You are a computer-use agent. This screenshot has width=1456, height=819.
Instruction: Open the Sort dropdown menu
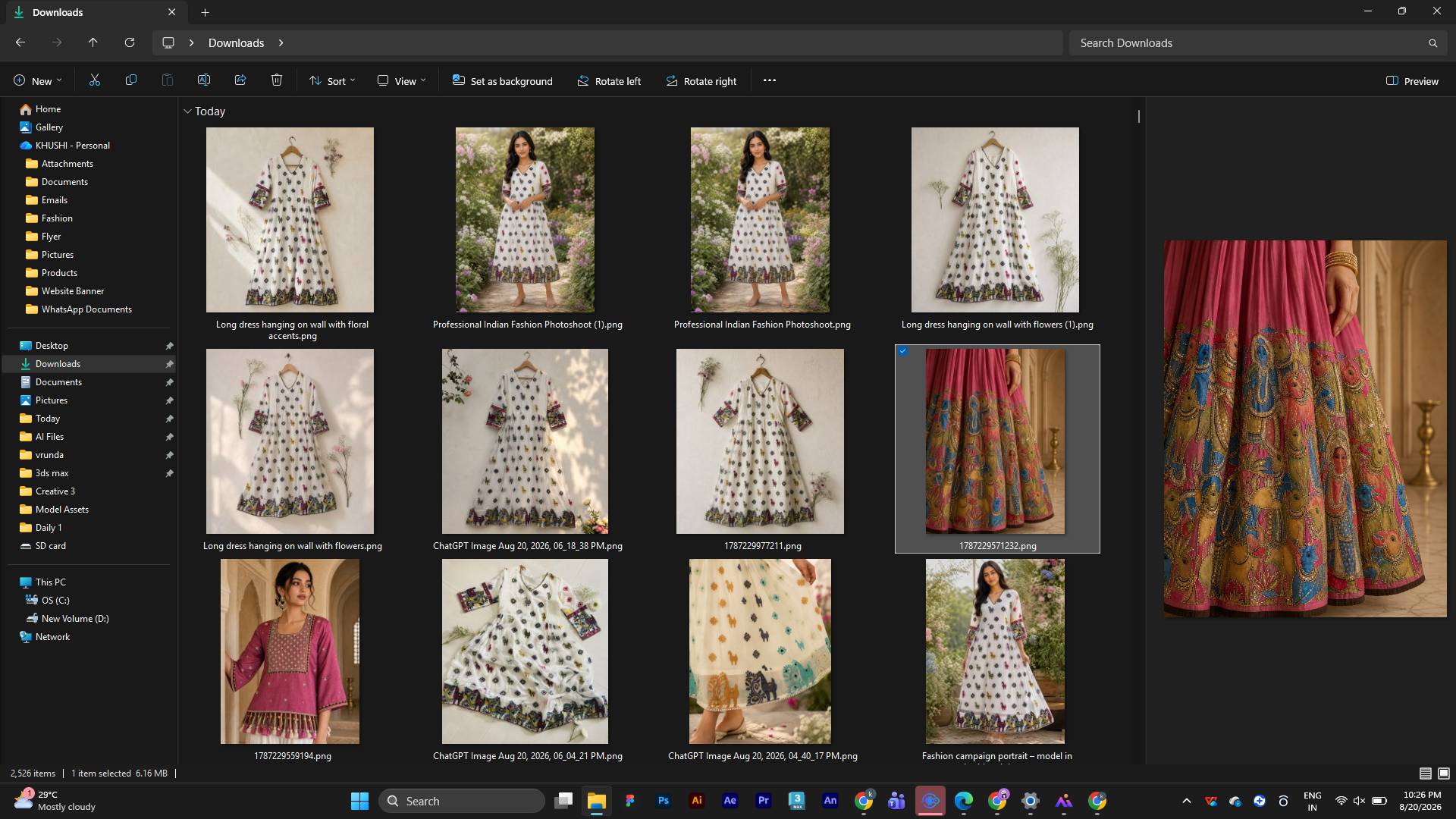coord(332,81)
